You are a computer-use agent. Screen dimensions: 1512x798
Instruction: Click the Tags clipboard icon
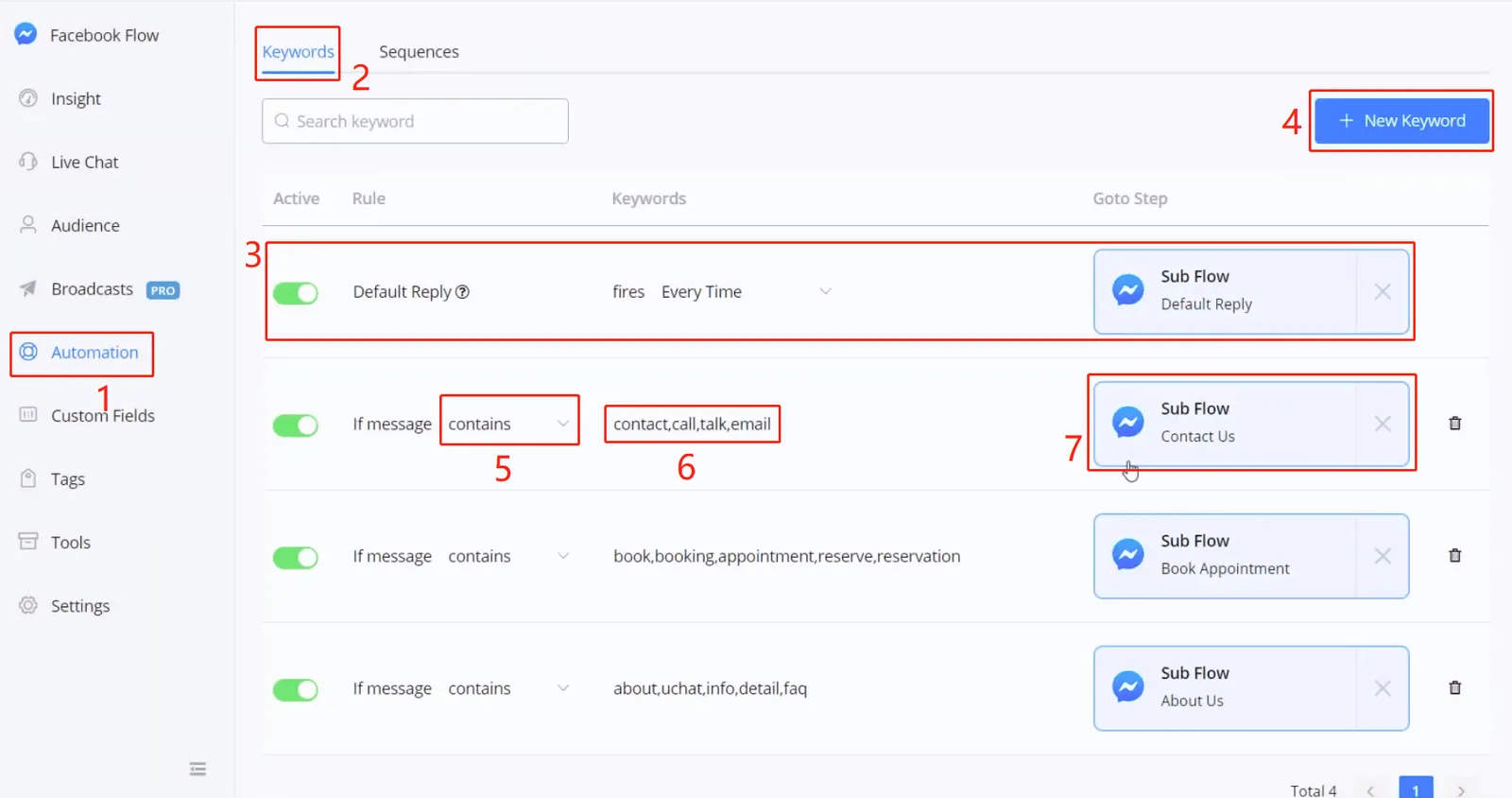click(28, 477)
